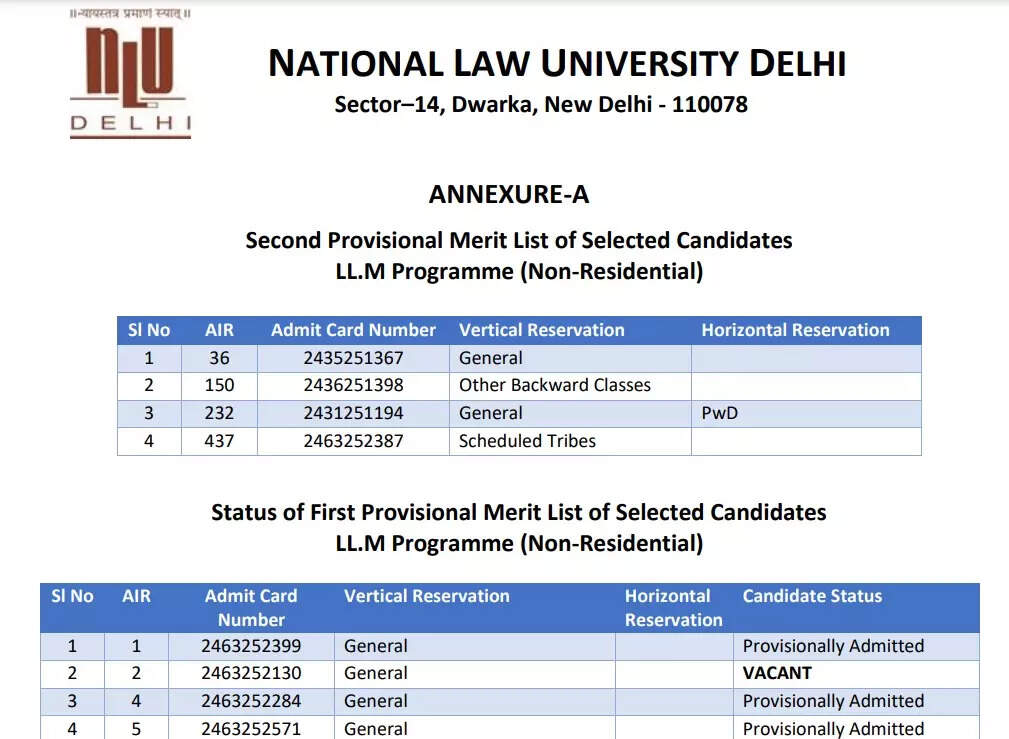Click the Admit Card Number header in first table
The width and height of the screenshot is (1009, 739).
coord(353,330)
